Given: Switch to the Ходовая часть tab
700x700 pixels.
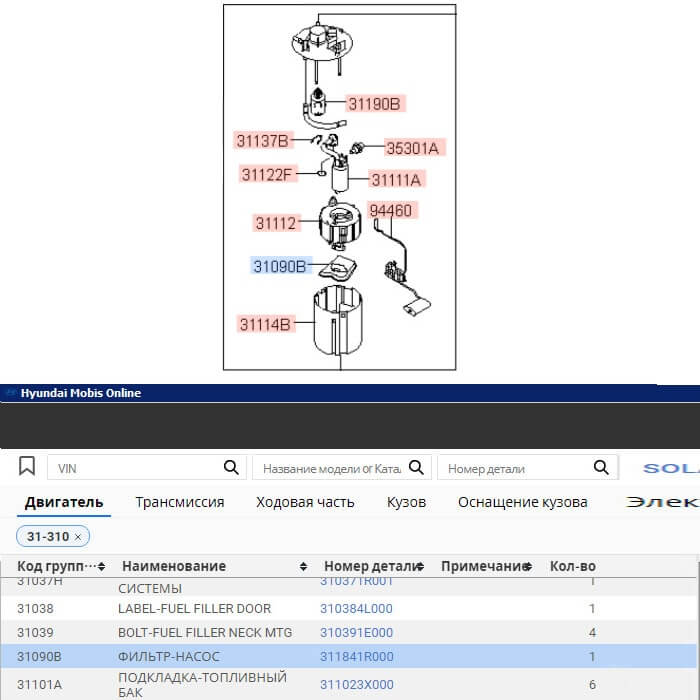Looking at the screenshot, I should click(305, 502).
